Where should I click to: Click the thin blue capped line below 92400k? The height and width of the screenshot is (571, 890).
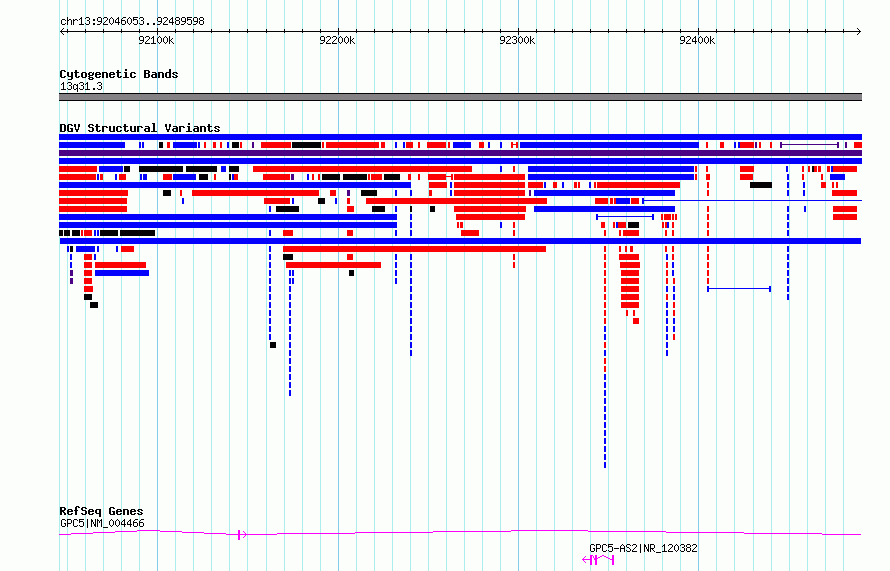pyautogui.click(x=739, y=289)
